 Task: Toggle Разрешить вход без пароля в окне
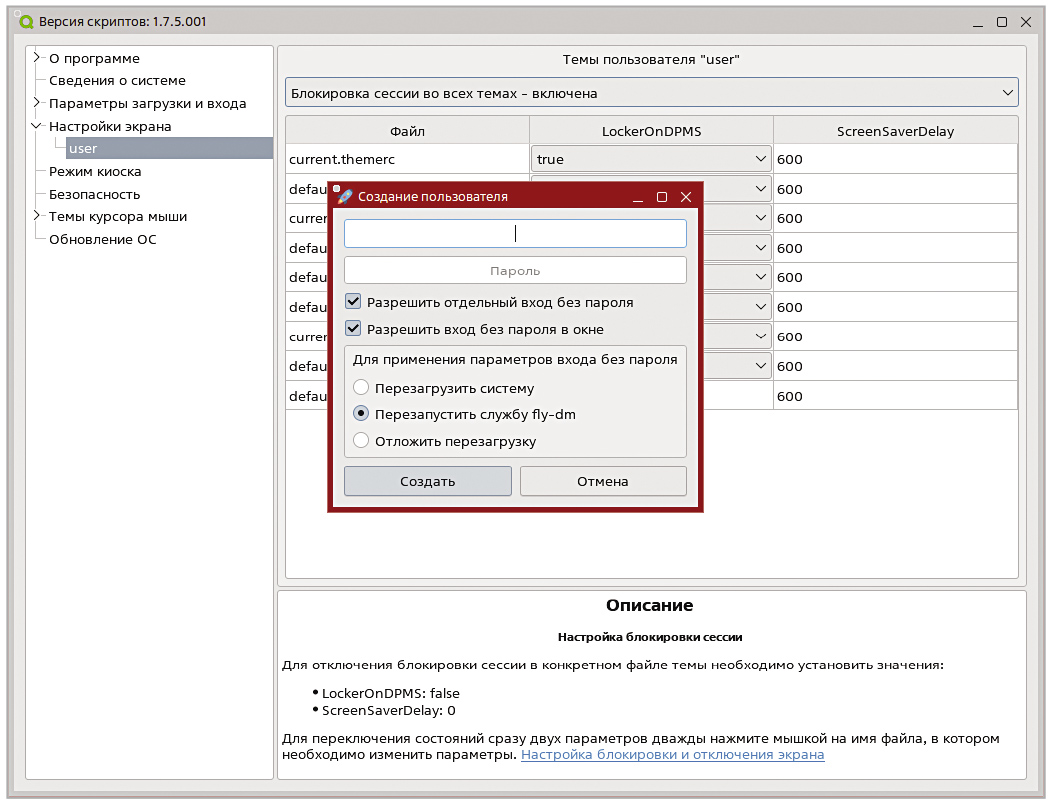pyautogui.click(x=353, y=328)
